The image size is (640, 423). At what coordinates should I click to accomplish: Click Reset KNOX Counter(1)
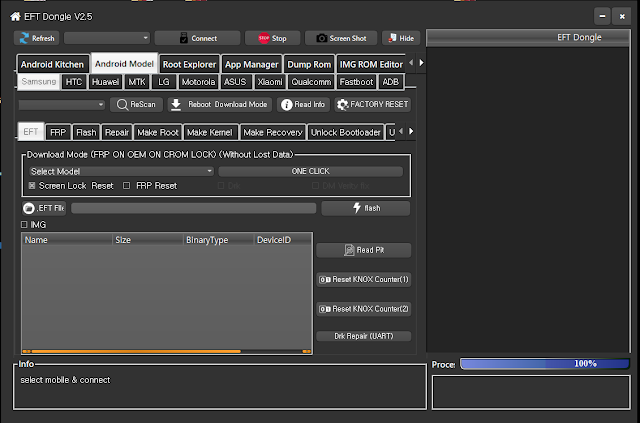pyautogui.click(x=364, y=279)
